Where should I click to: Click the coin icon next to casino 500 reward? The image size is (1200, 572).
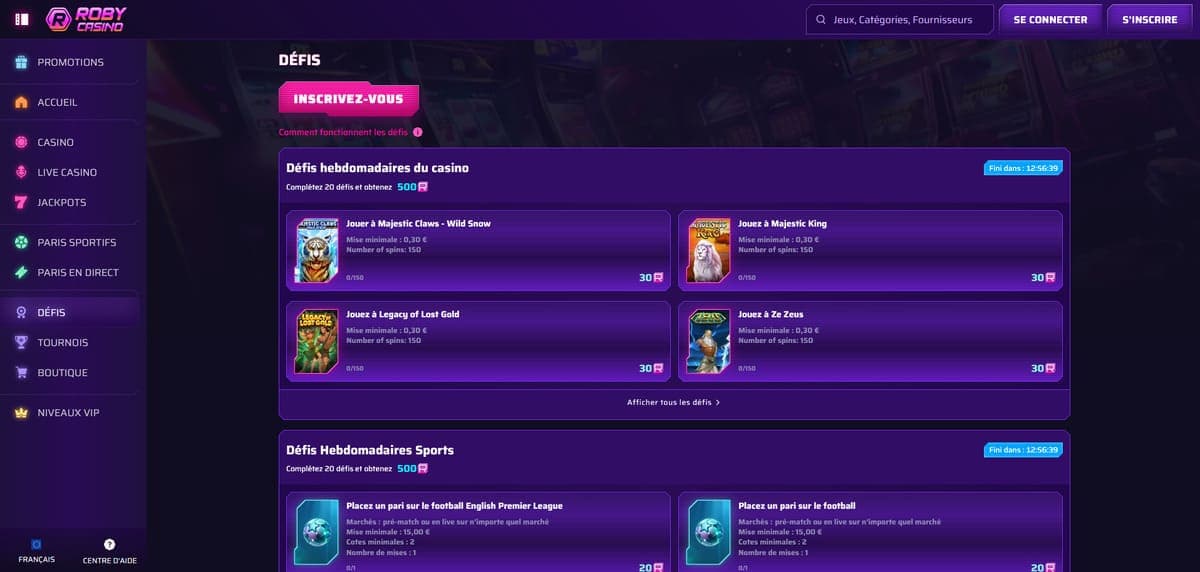coord(423,187)
